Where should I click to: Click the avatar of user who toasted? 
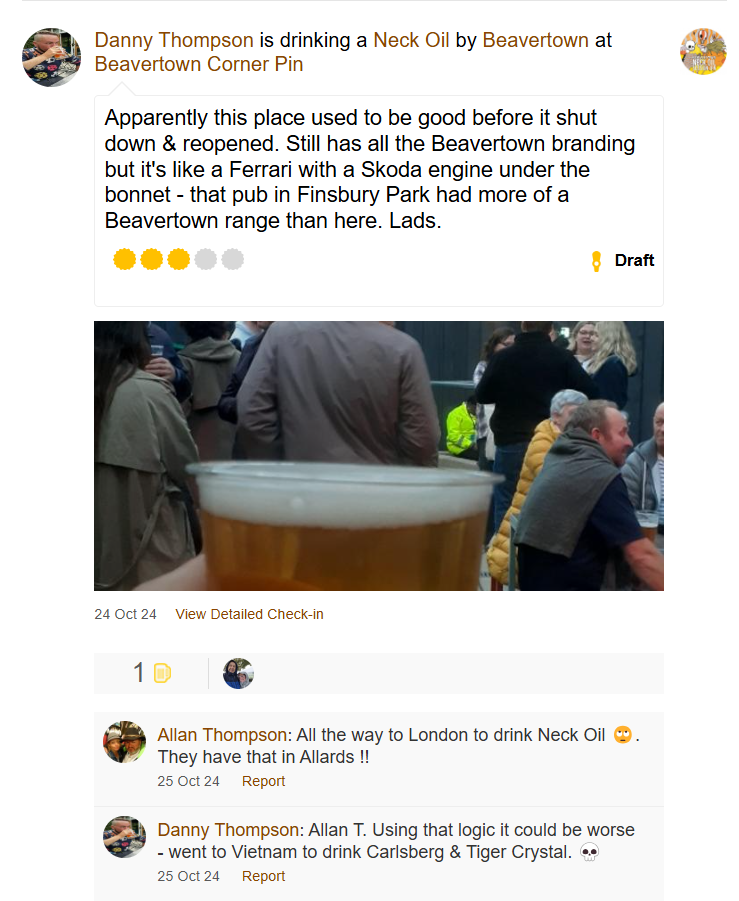click(238, 674)
